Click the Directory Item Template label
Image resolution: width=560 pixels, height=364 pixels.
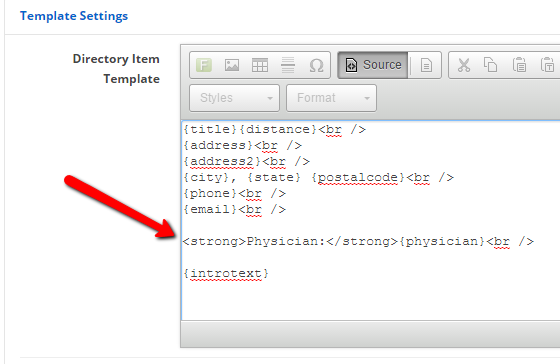pos(116,69)
